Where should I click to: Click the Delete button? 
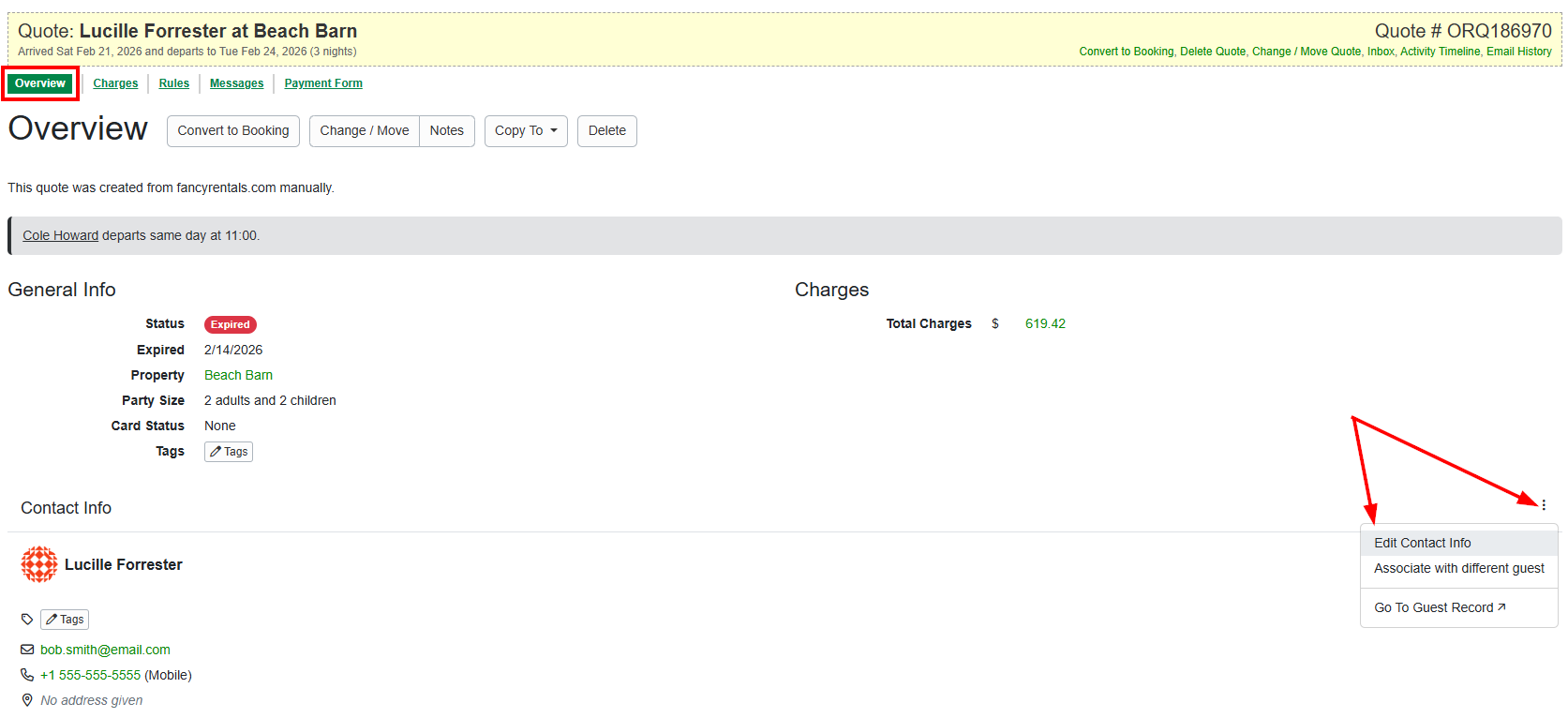(x=607, y=131)
